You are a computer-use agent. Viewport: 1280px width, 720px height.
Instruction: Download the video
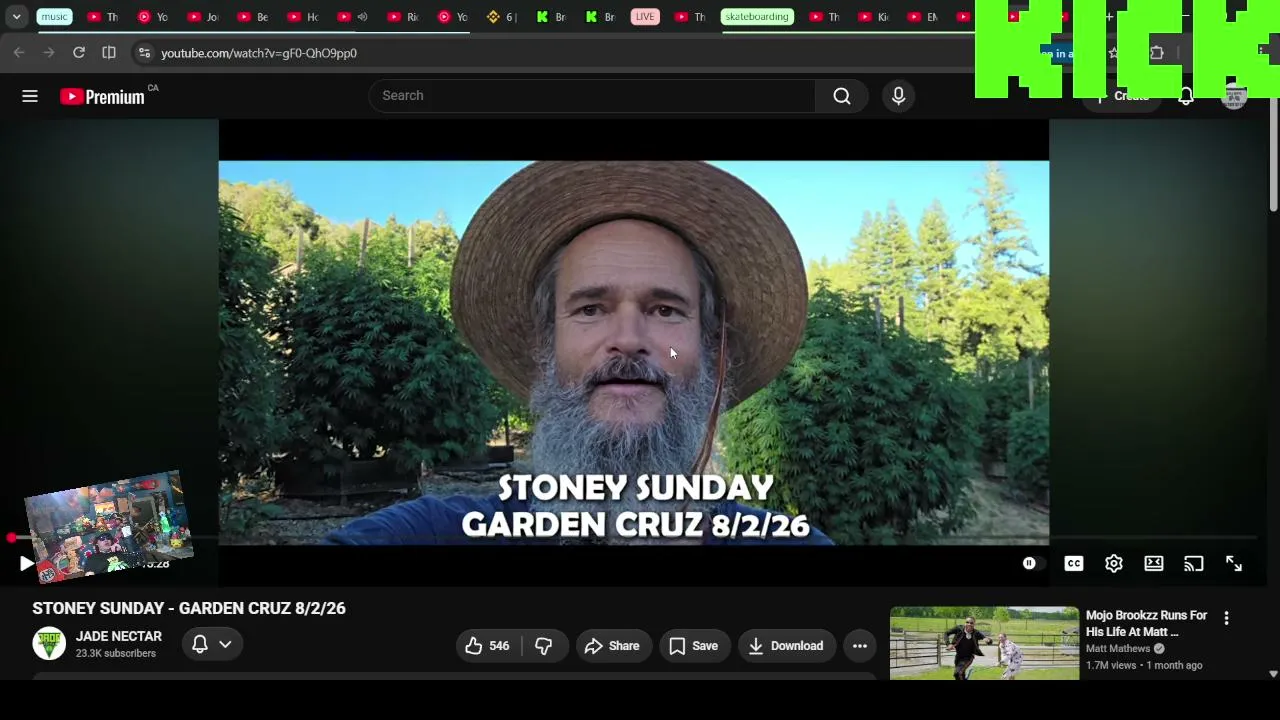tap(786, 646)
